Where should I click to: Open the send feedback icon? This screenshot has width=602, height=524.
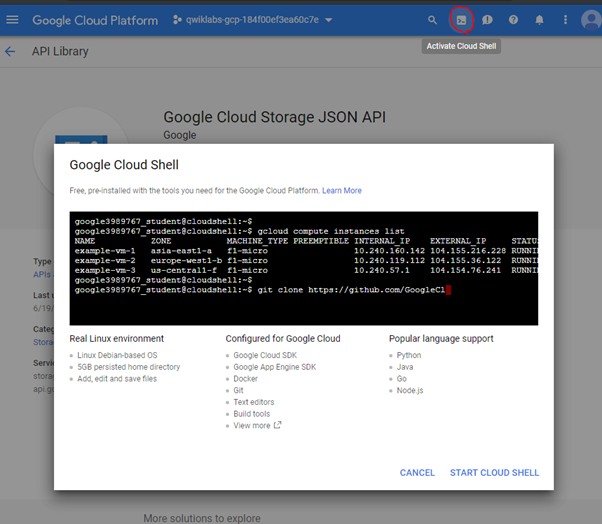(x=487, y=20)
